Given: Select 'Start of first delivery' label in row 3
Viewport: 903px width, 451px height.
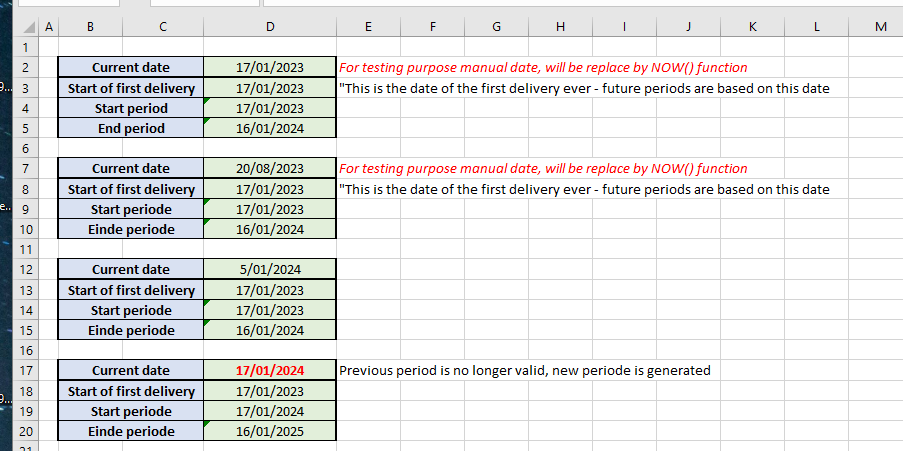Looking at the screenshot, I should 131,88.
